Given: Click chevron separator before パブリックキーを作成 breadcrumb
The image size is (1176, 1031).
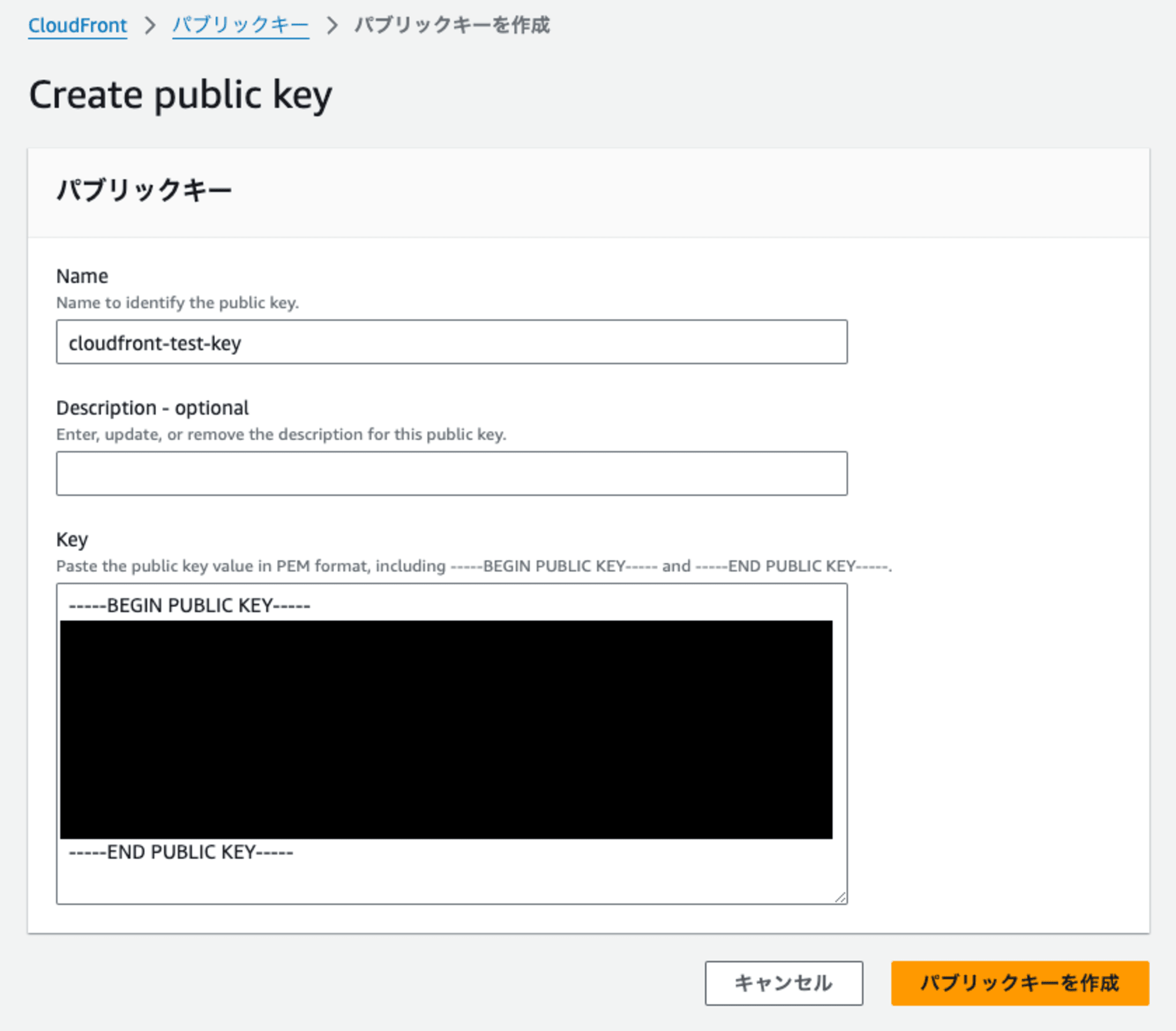Looking at the screenshot, I should click(x=332, y=25).
